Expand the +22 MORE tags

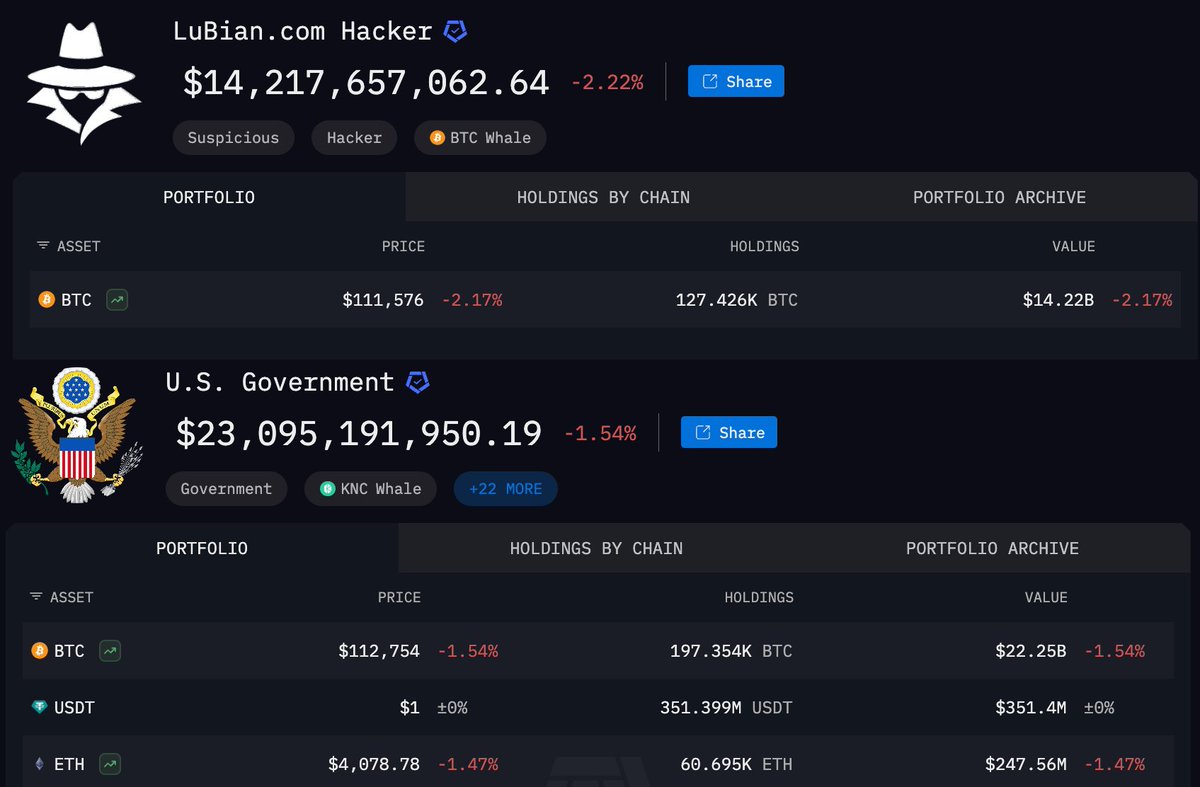(505, 489)
